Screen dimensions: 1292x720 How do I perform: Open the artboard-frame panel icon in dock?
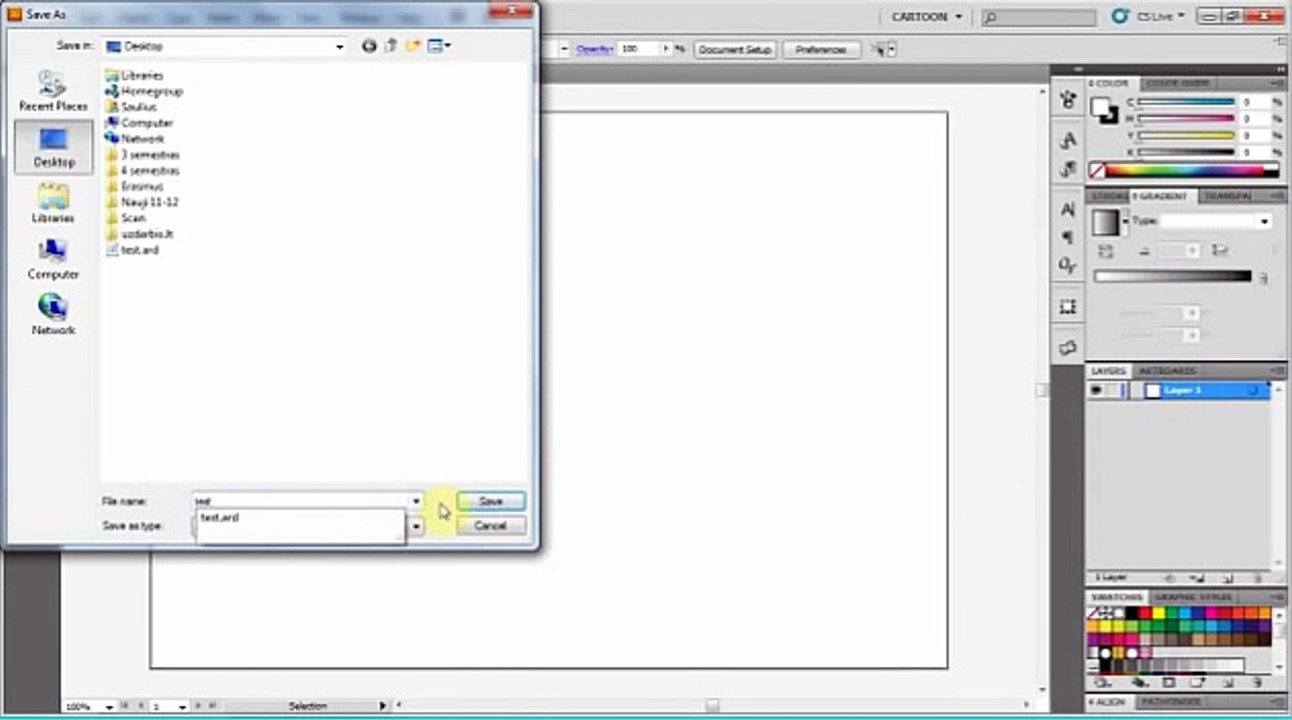[1068, 306]
